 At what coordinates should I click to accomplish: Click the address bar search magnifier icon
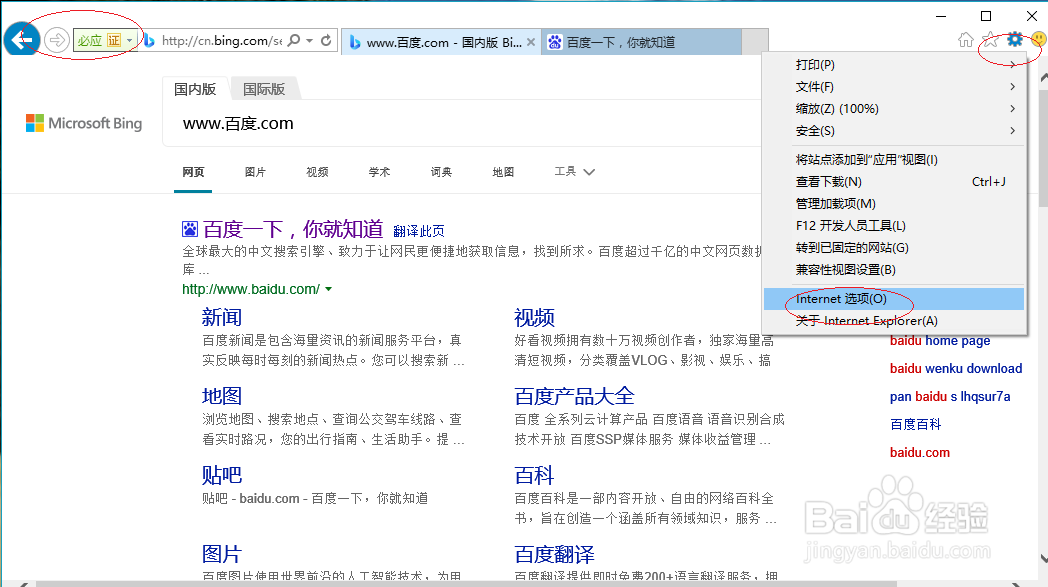(293, 41)
